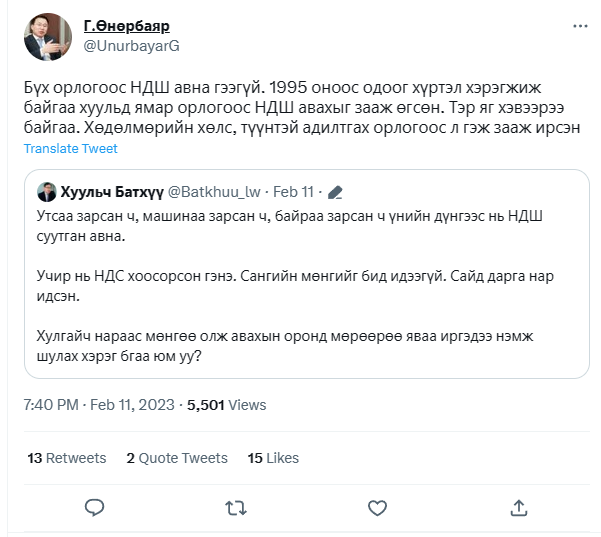Click the reply speech bubble icon
Viewport: 601px width, 537px height.
tap(94, 507)
